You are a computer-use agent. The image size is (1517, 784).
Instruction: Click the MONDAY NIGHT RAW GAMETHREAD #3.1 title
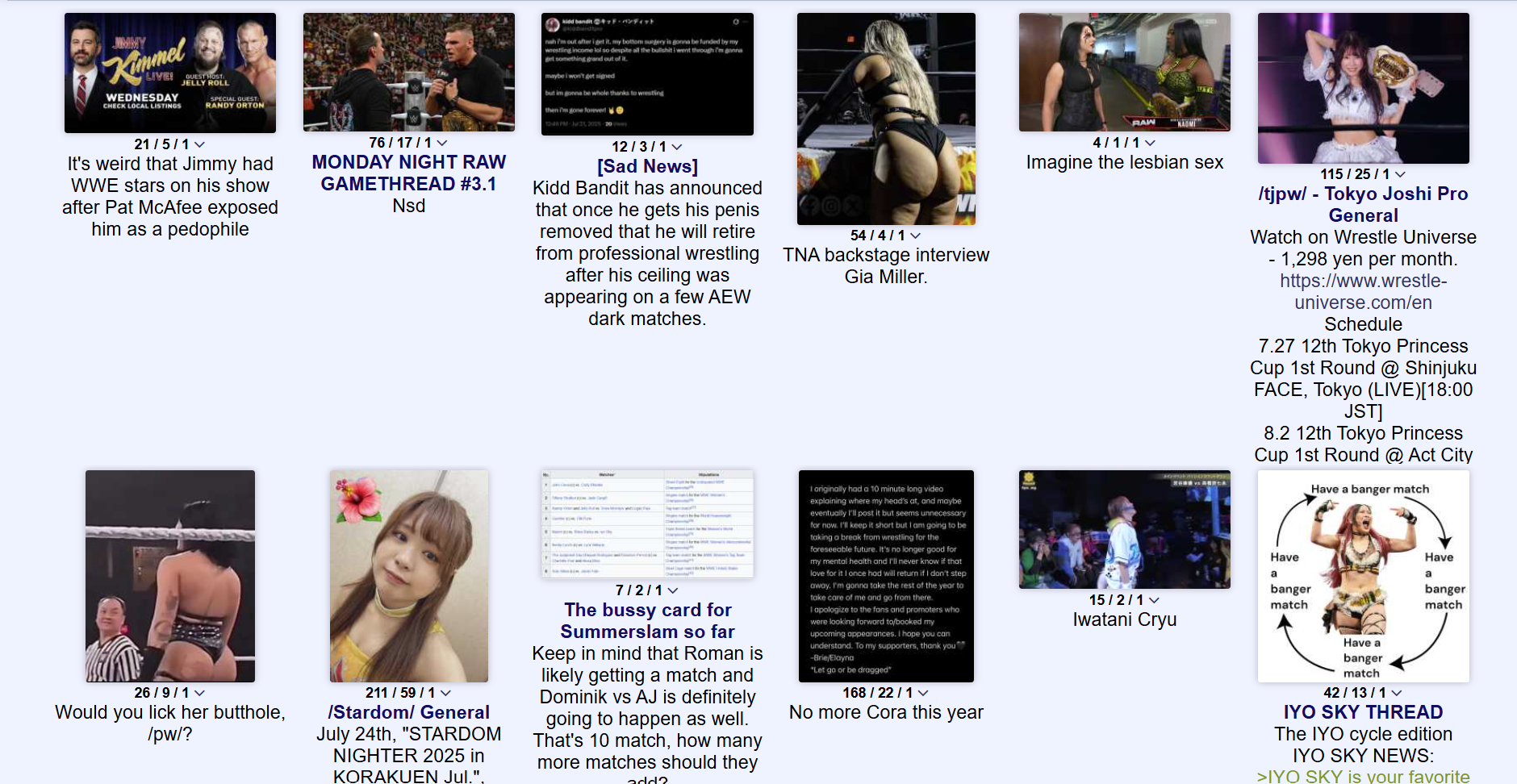(x=409, y=173)
